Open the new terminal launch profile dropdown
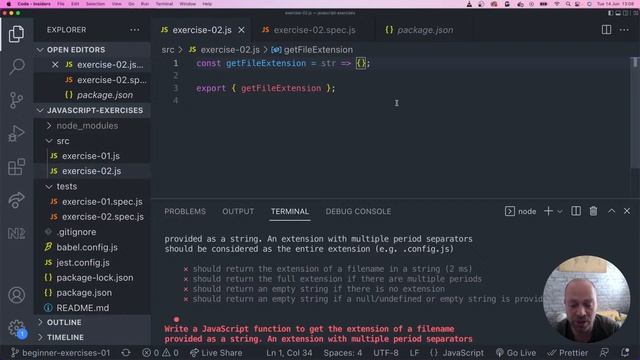The width and height of the screenshot is (640, 360). [x=560, y=211]
